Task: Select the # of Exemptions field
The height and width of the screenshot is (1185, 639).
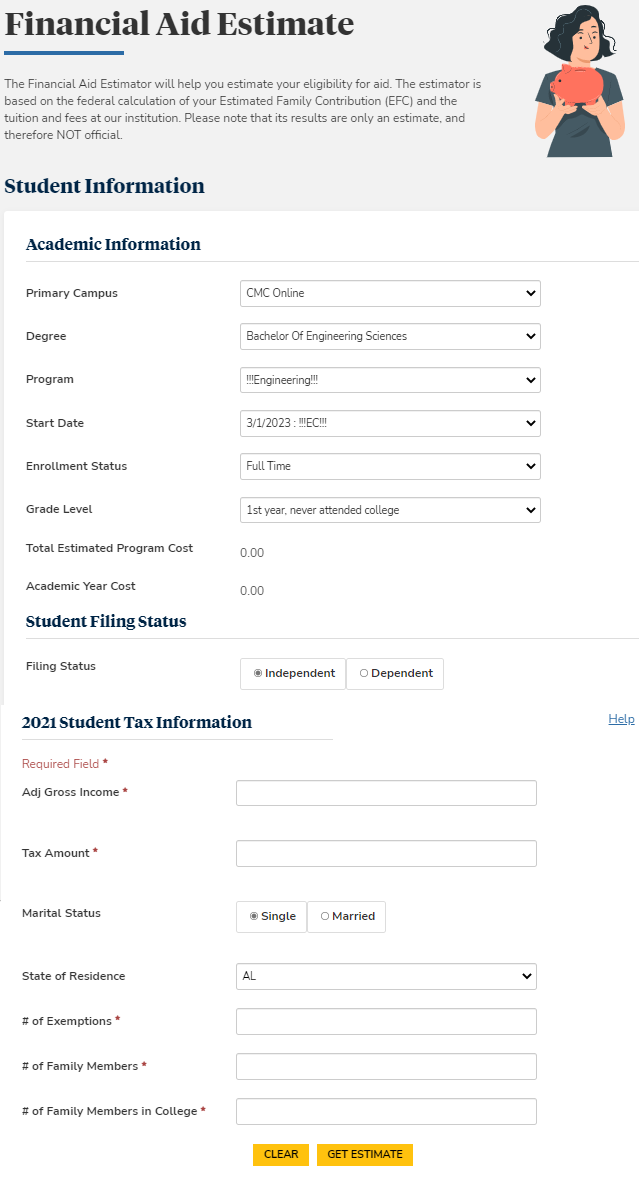Action: (385, 1021)
